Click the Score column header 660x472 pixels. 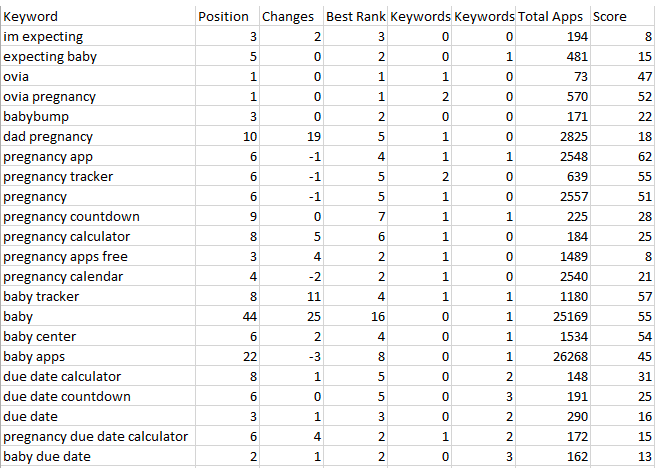623,16
